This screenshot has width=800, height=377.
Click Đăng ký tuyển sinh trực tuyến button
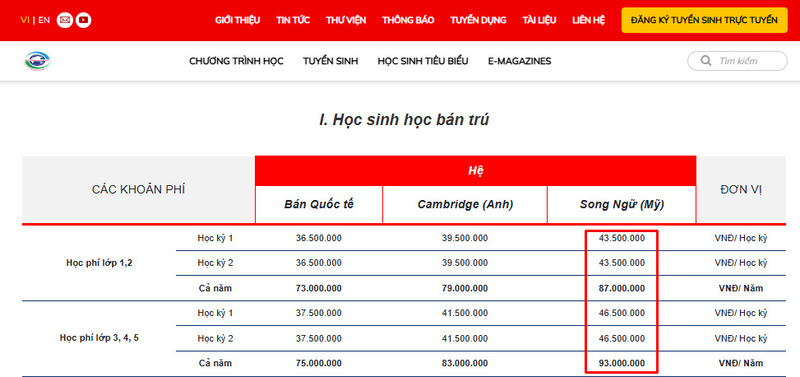point(704,20)
